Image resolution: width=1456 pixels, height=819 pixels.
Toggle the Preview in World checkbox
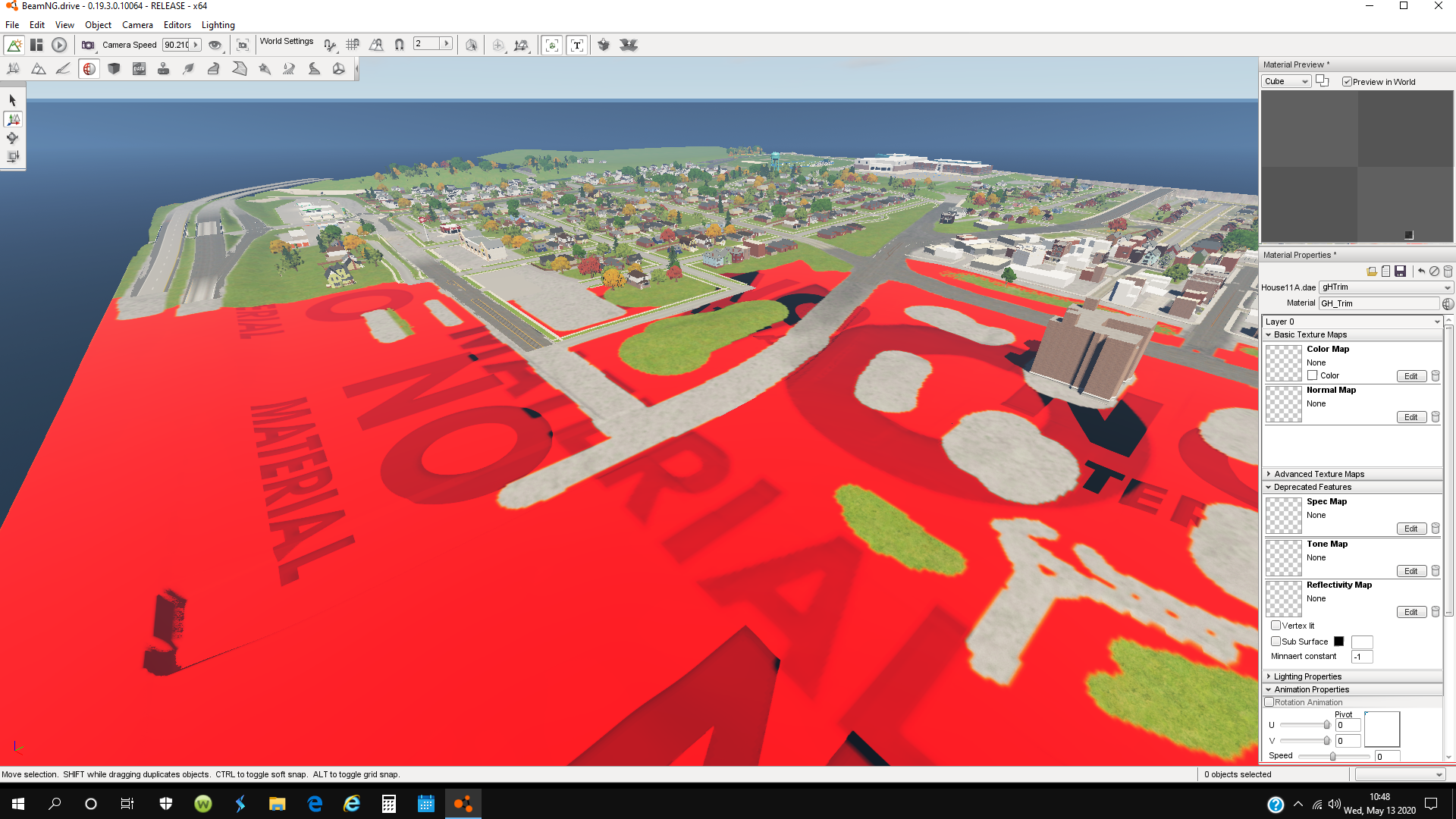coord(1347,82)
